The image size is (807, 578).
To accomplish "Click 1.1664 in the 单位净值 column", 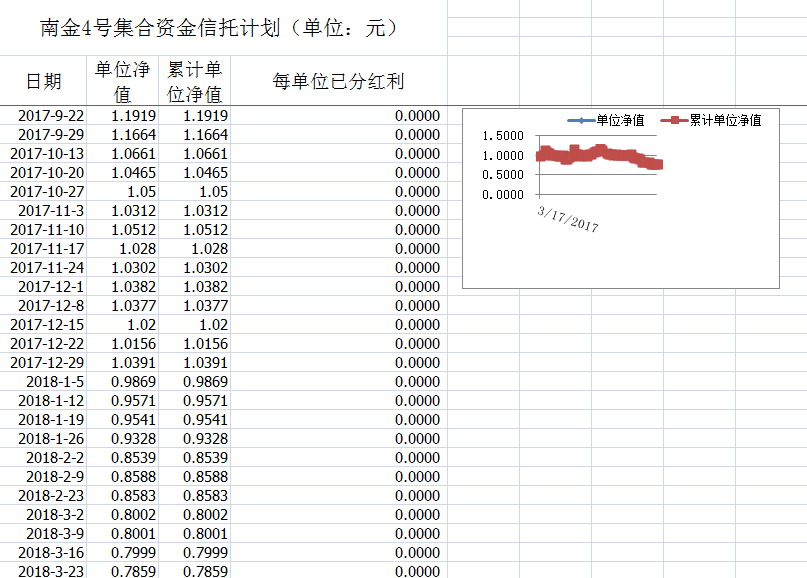I will 133,135.
